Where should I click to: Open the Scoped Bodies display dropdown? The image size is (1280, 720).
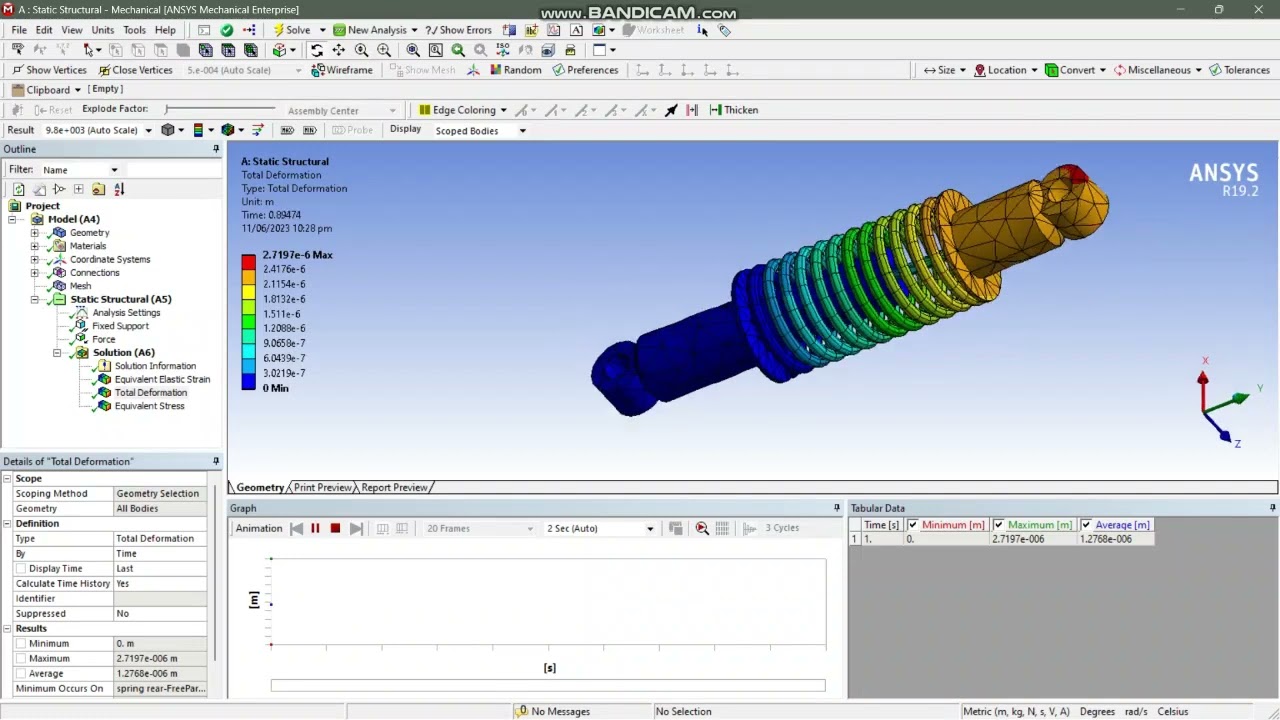[x=521, y=131]
